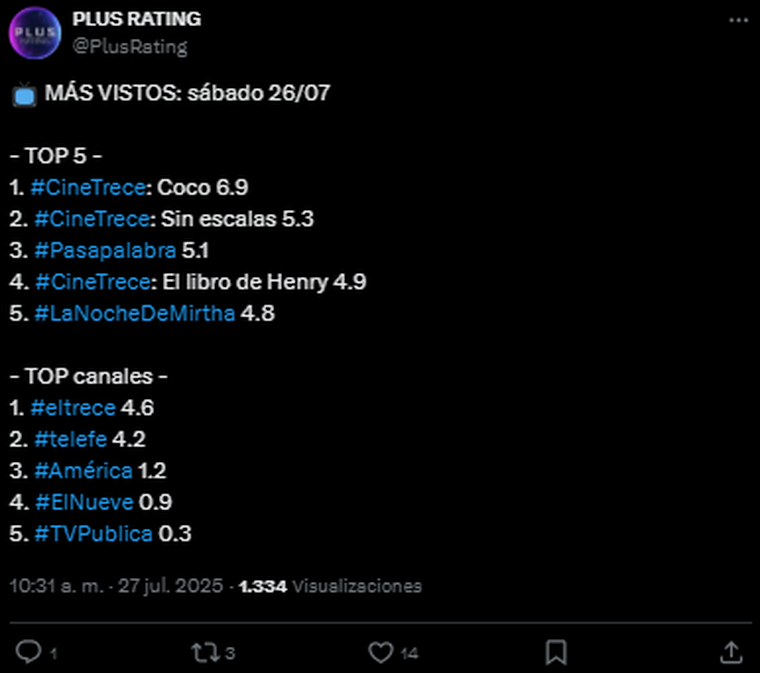Open the 1.334 Visualizaciones view count
Image resolution: width=760 pixels, height=673 pixels.
click(x=330, y=586)
